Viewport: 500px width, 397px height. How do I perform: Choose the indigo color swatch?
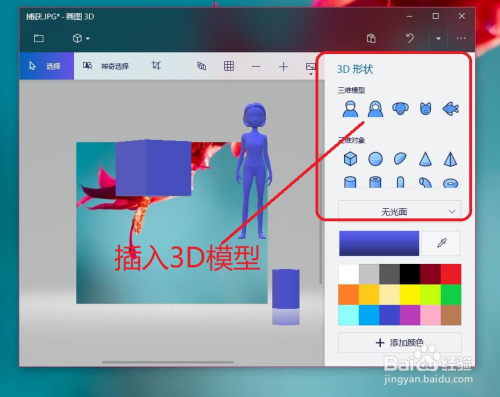click(x=390, y=315)
